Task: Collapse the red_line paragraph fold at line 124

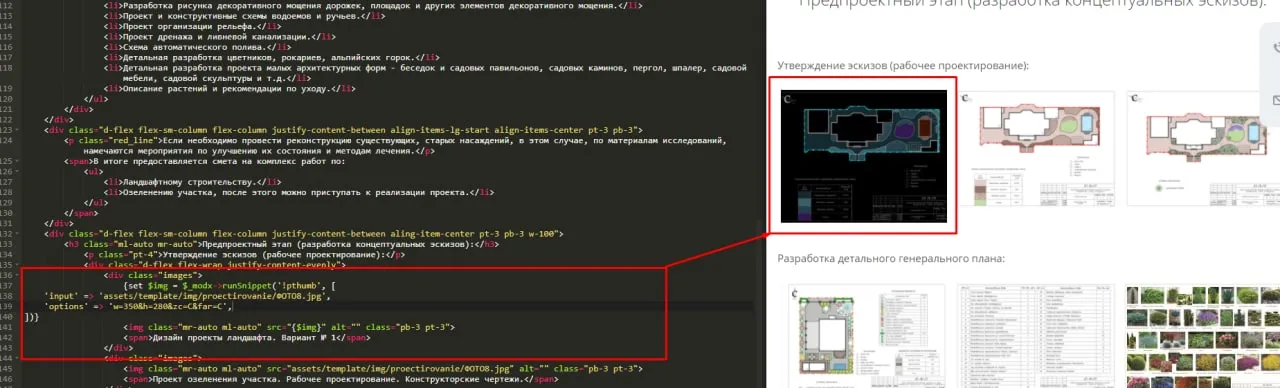Action: 19,141
